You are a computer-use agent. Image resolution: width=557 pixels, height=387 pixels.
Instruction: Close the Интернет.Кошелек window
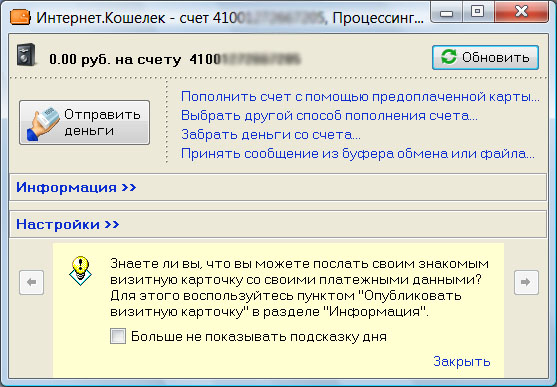[521, 12]
